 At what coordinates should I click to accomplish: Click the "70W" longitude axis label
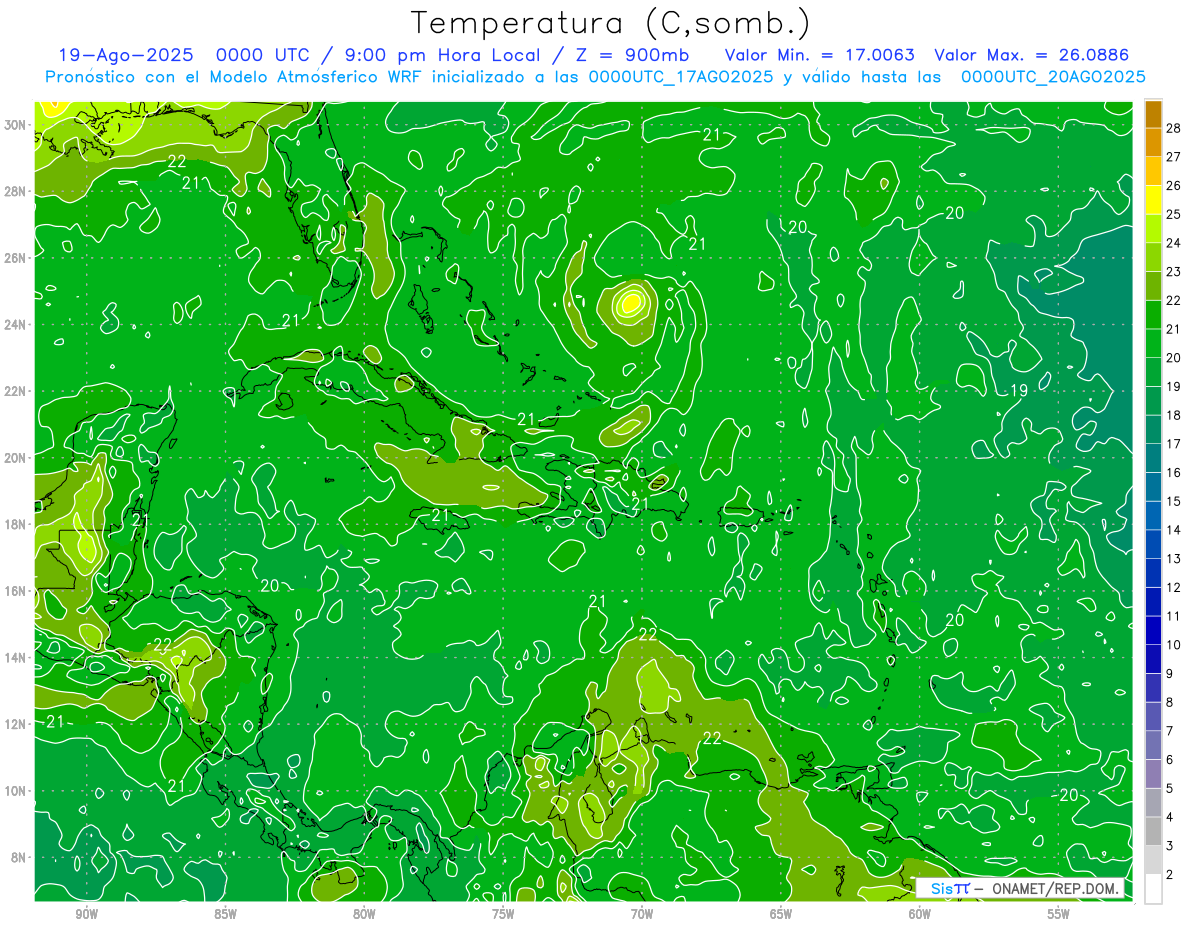pos(642,915)
